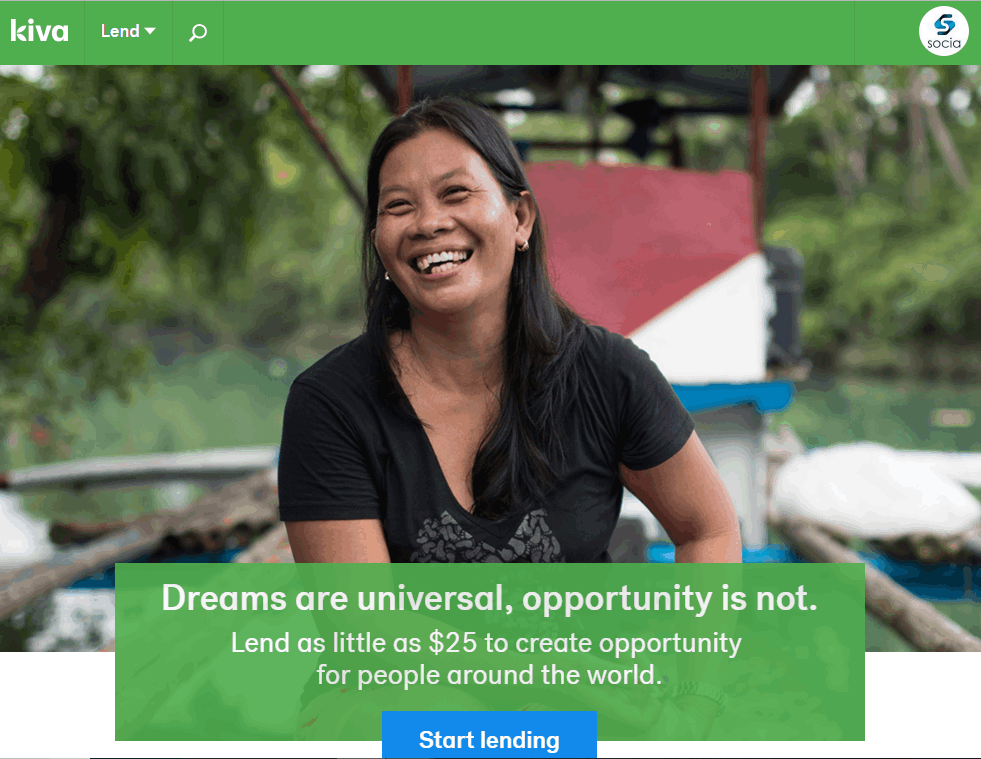Image resolution: width=981 pixels, height=759 pixels.
Task: Click the "Lend as little as $25" text line
Action: click(486, 643)
